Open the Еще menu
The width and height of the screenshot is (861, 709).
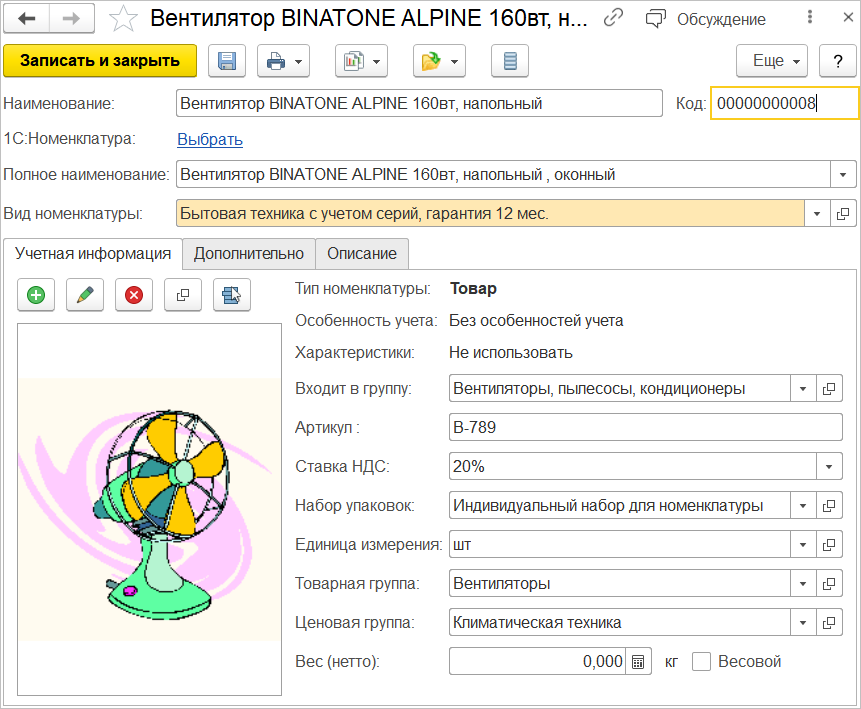(x=772, y=61)
